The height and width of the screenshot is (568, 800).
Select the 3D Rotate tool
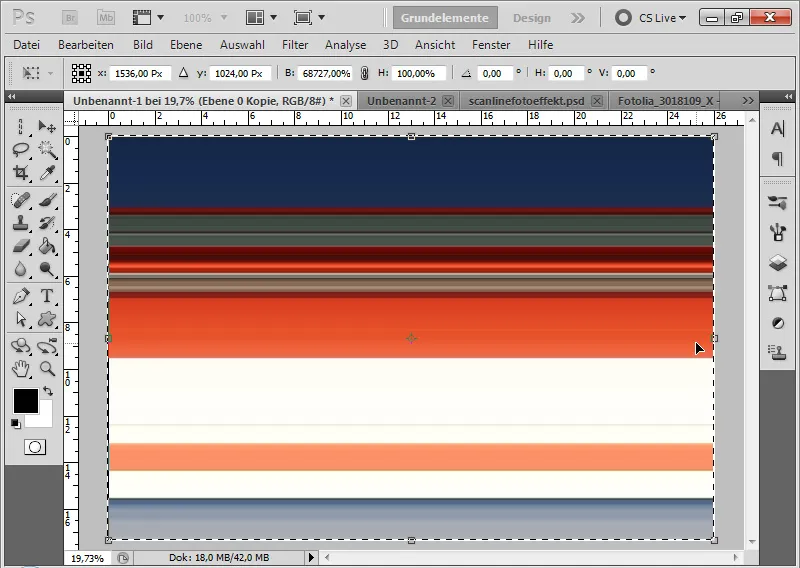[x=21, y=346]
